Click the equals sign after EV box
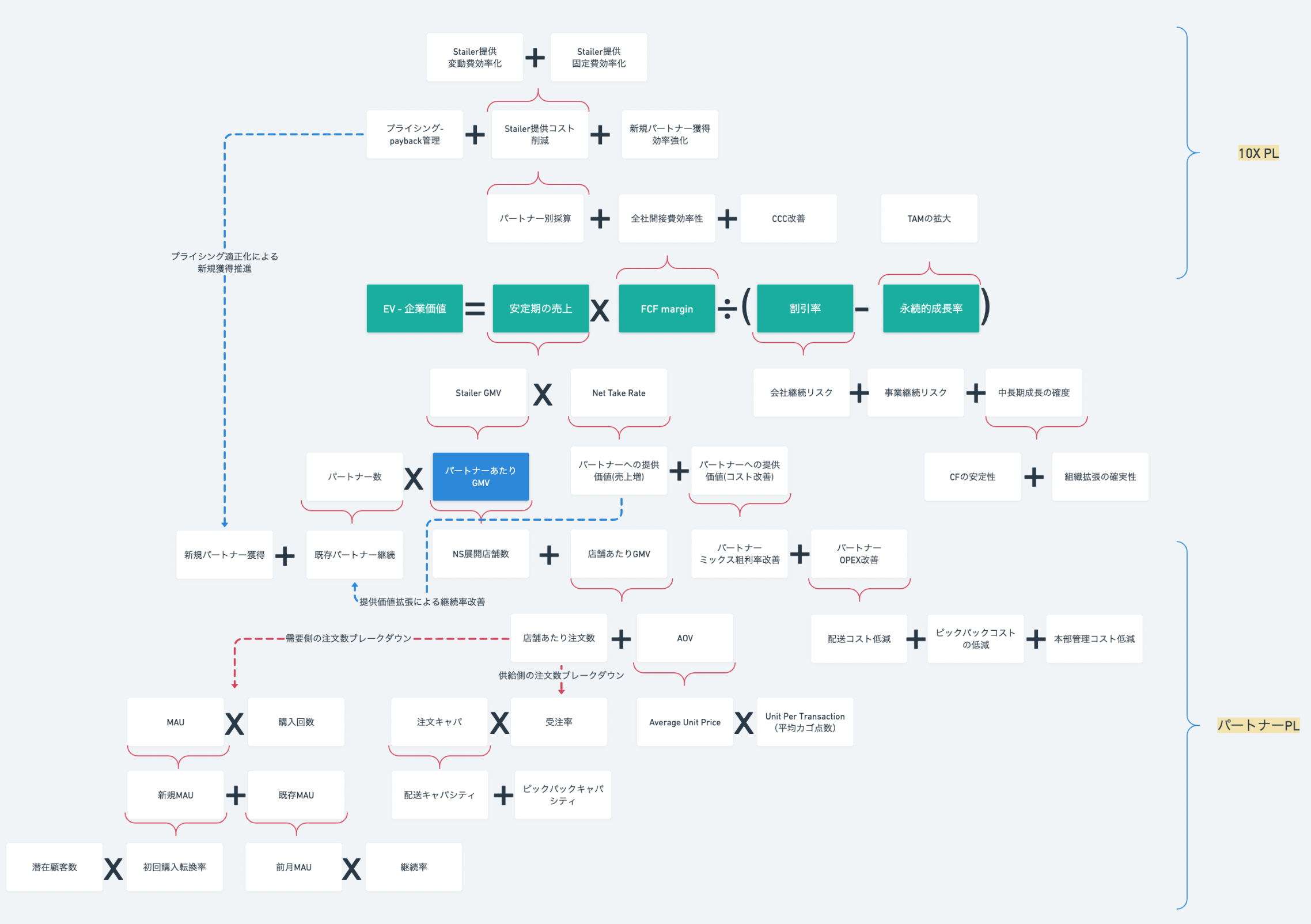The height and width of the screenshot is (924, 1311). pyautogui.click(x=475, y=309)
